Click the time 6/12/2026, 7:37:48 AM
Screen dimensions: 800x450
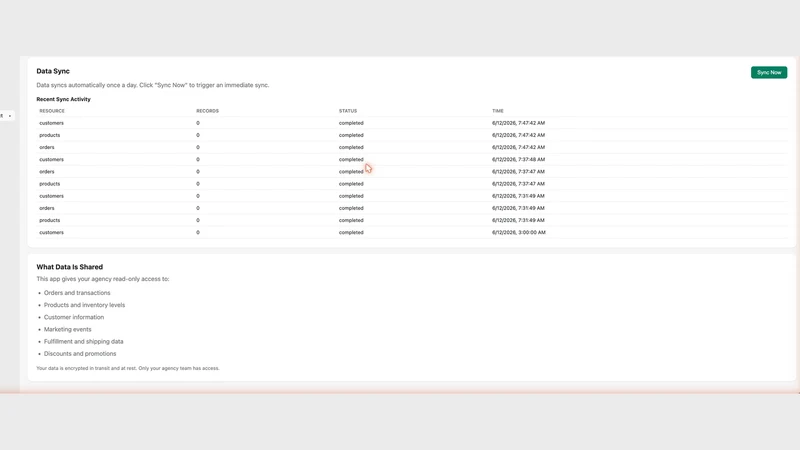pos(518,160)
